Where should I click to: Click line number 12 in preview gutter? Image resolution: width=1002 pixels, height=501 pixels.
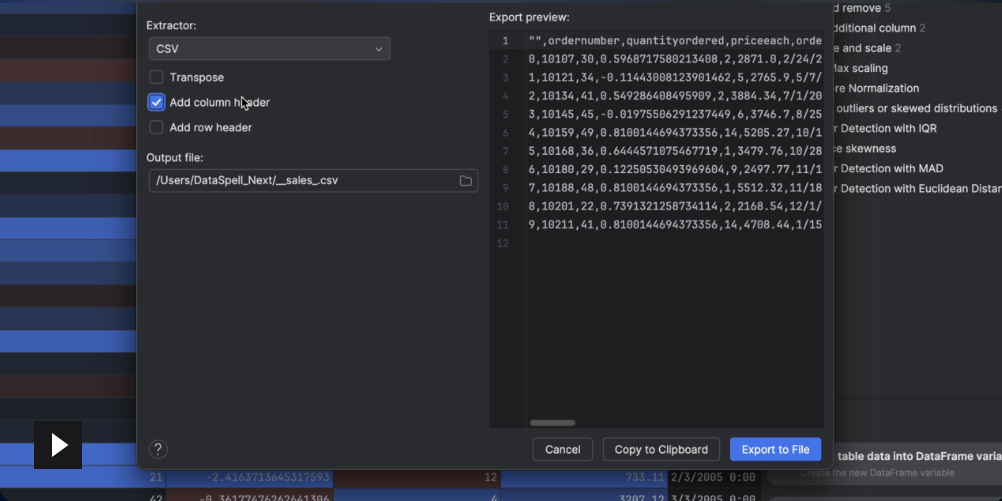[x=505, y=243]
